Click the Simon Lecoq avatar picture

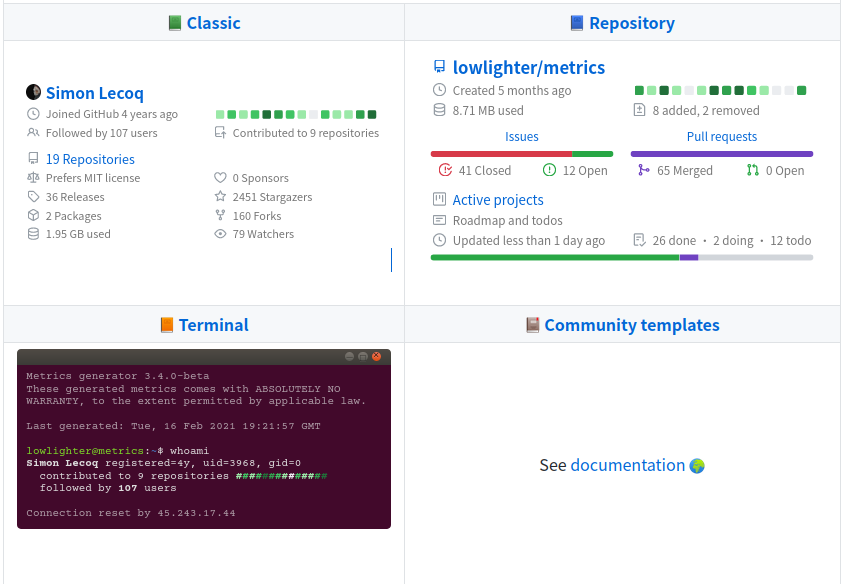click(x=33, y=92)
